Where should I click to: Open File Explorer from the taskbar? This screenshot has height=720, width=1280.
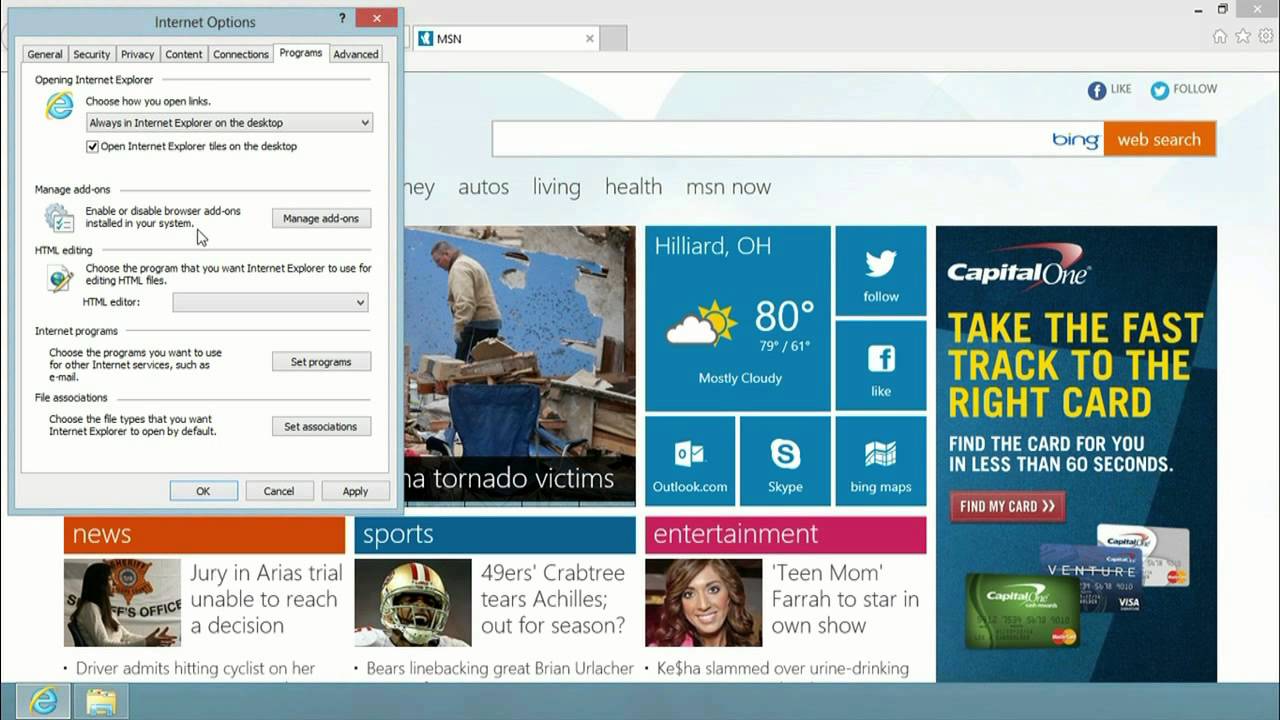(x=101, y=702)
